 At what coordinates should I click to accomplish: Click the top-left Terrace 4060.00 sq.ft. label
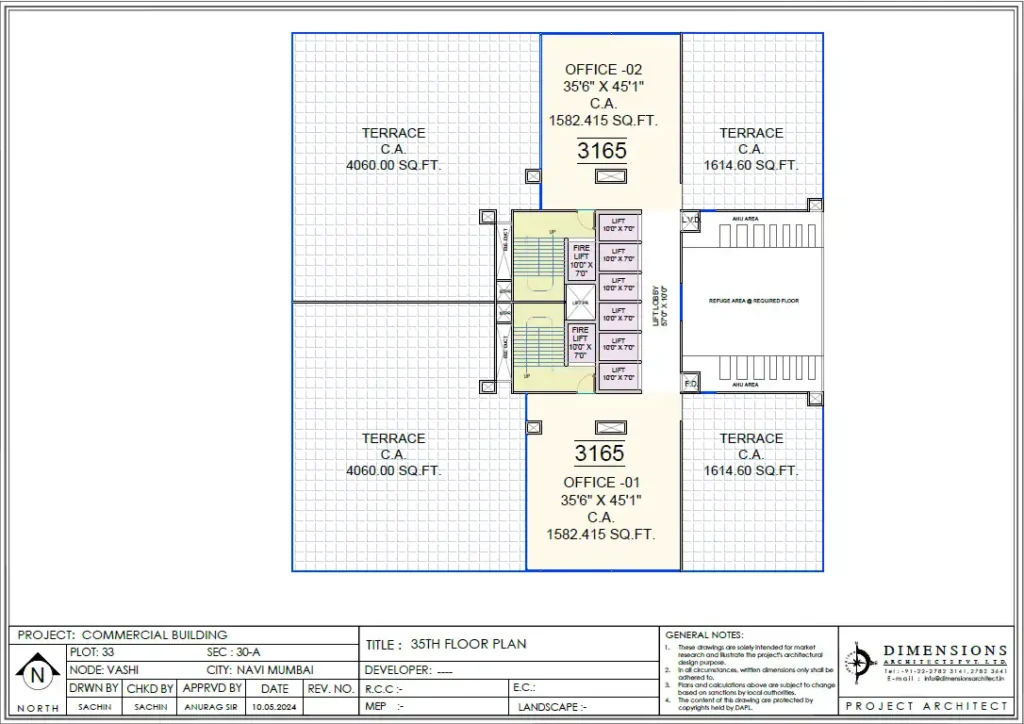point(393,149)
